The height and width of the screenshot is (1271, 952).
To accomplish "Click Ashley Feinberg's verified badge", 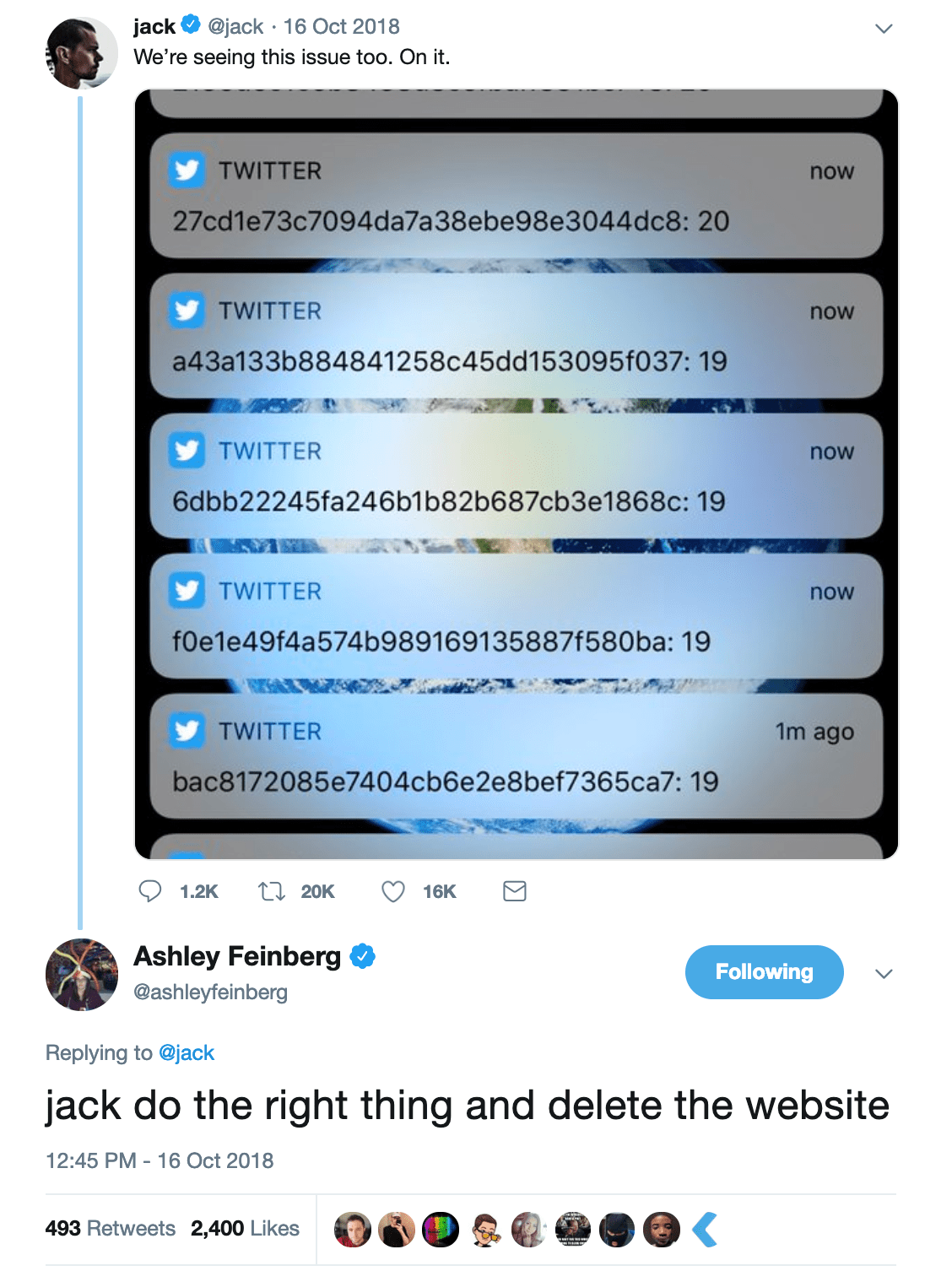I will tap(363, 956).
